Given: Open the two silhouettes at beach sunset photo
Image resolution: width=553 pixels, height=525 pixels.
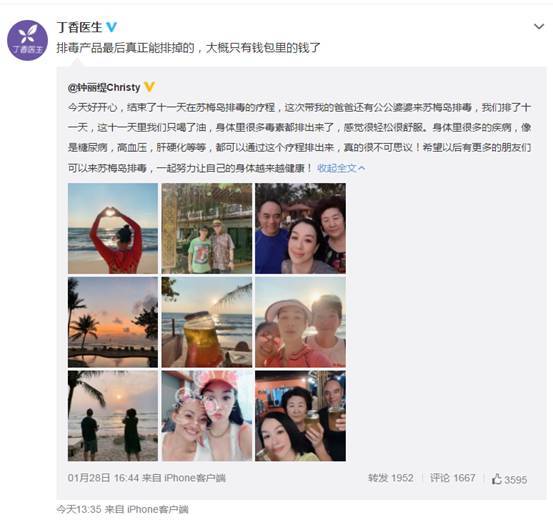Looking at the screenshot, I should pyautogui.click(x=113, y=416).
